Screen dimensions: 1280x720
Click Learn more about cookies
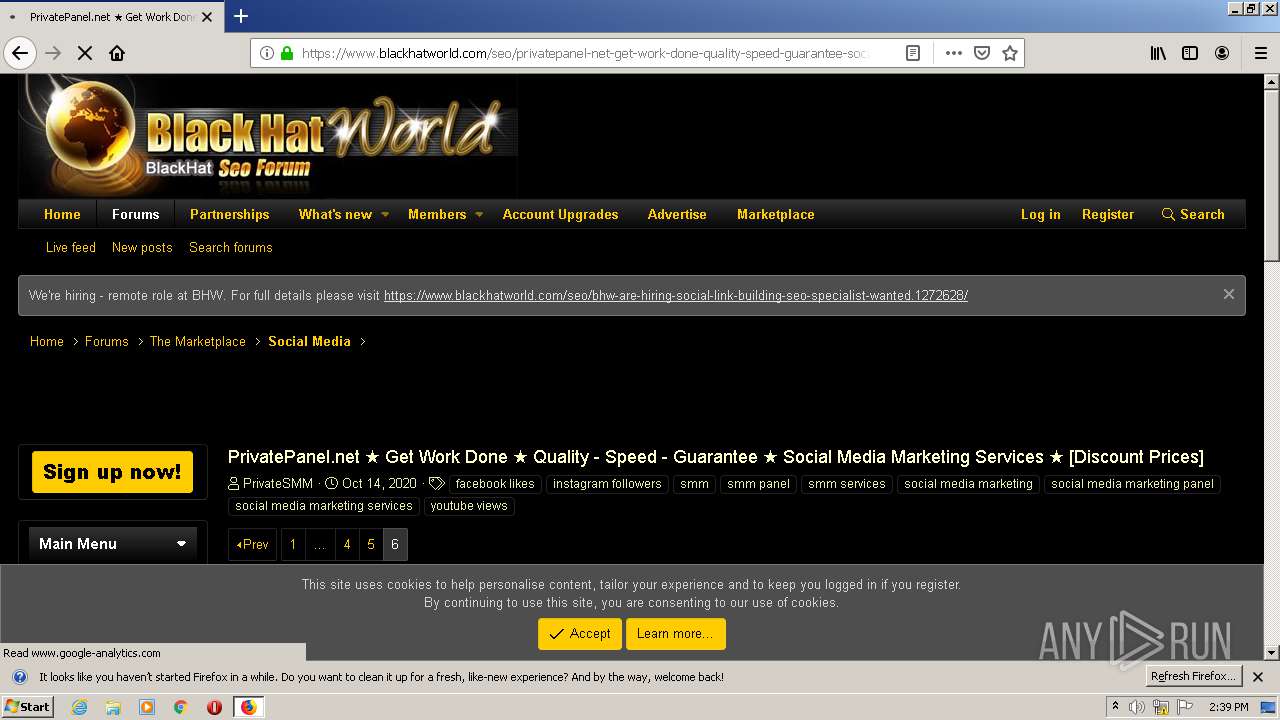click(675, 634)
